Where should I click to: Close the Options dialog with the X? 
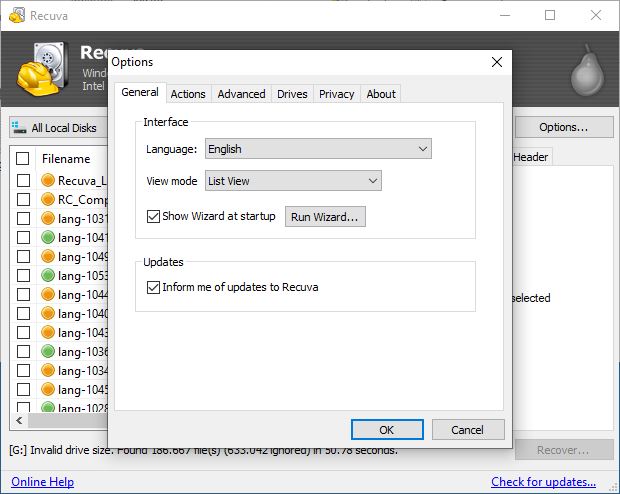click(x=497, y=62)
